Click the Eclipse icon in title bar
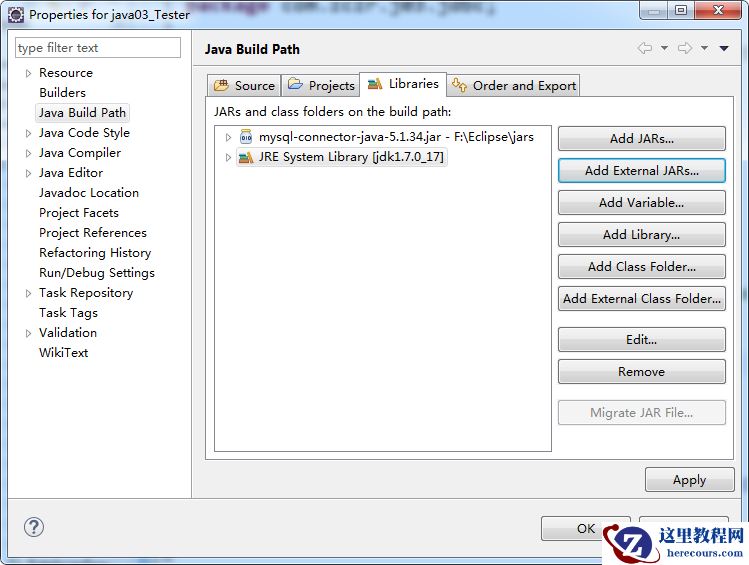This screenshot has width=749, height=565. click(16, 15)
